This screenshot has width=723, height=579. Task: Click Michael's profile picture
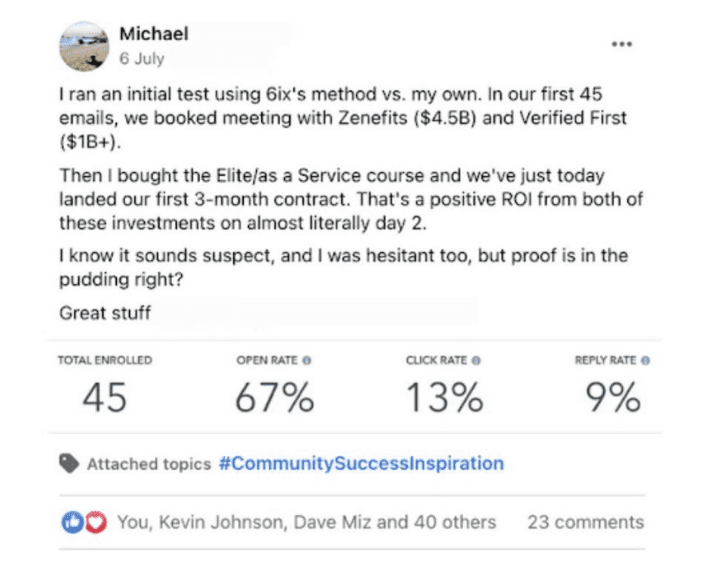[84, 47]
